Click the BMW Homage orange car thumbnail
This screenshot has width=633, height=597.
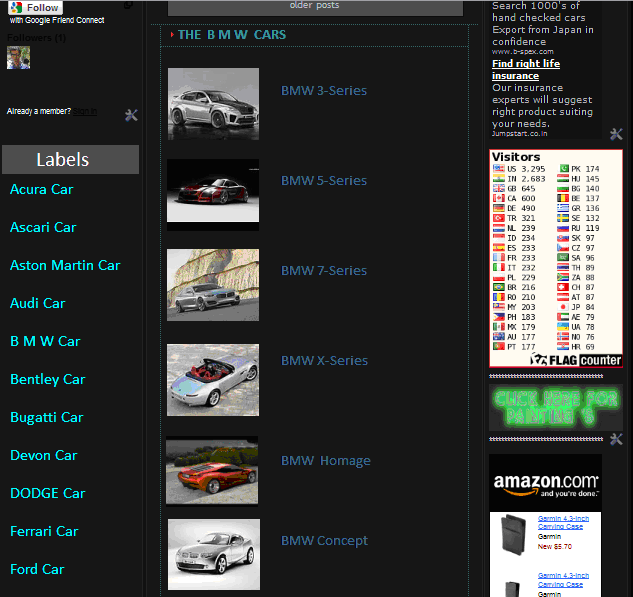pos(212,471)
